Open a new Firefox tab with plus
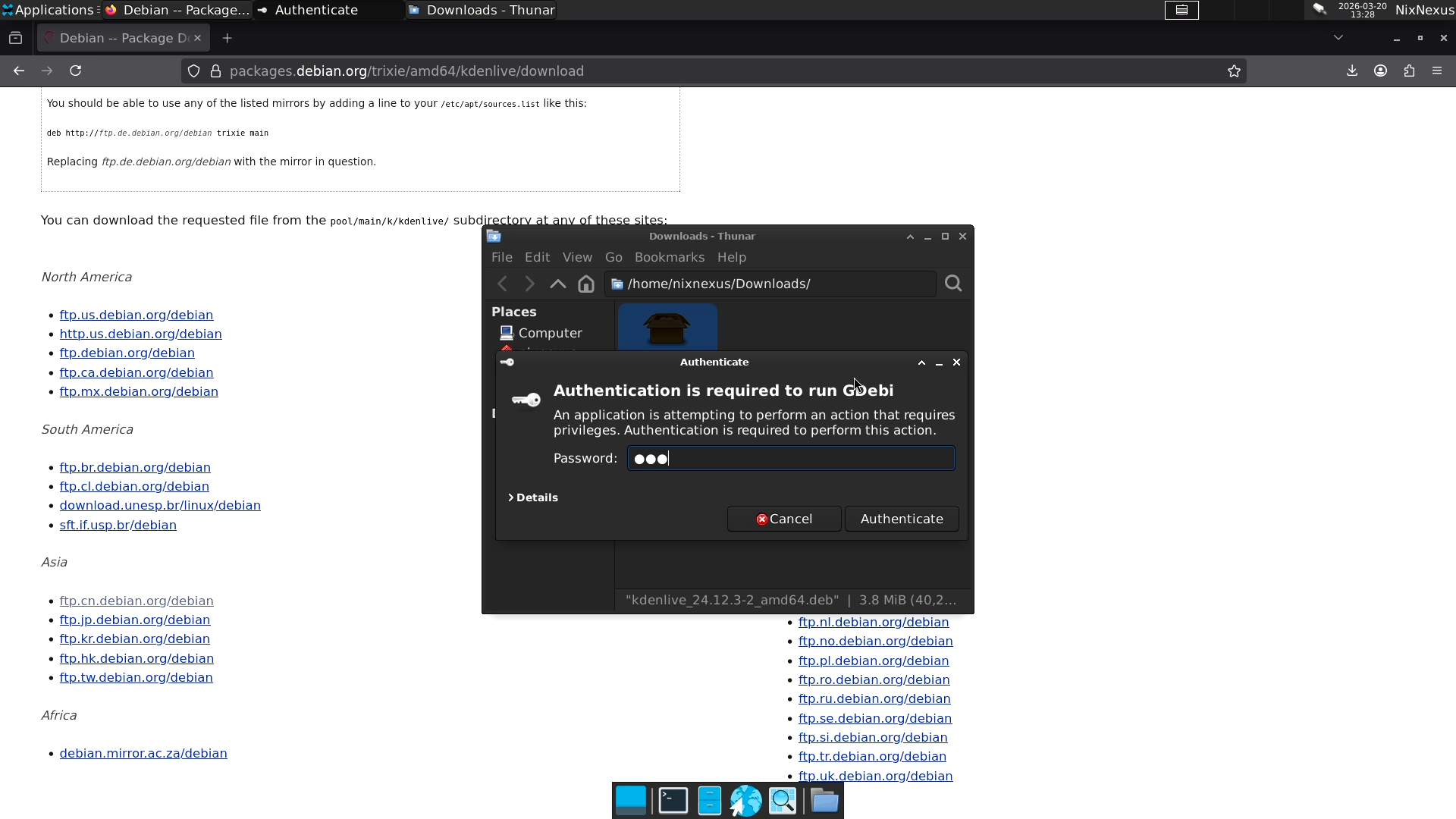Image resolution: width=1456 pixels, height=819 pixels. coord(227,38)
